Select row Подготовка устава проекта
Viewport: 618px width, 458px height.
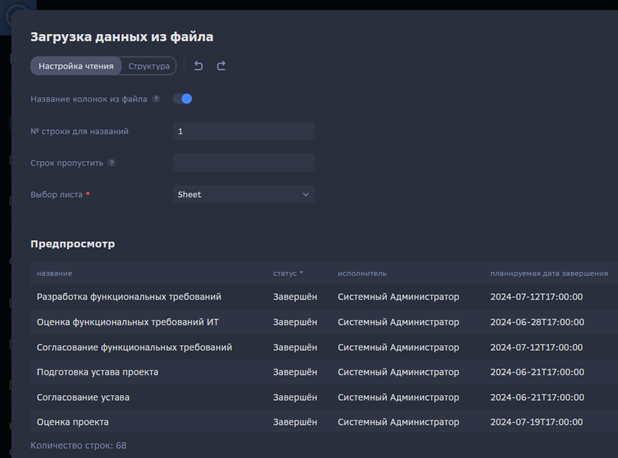pos(324,372)
